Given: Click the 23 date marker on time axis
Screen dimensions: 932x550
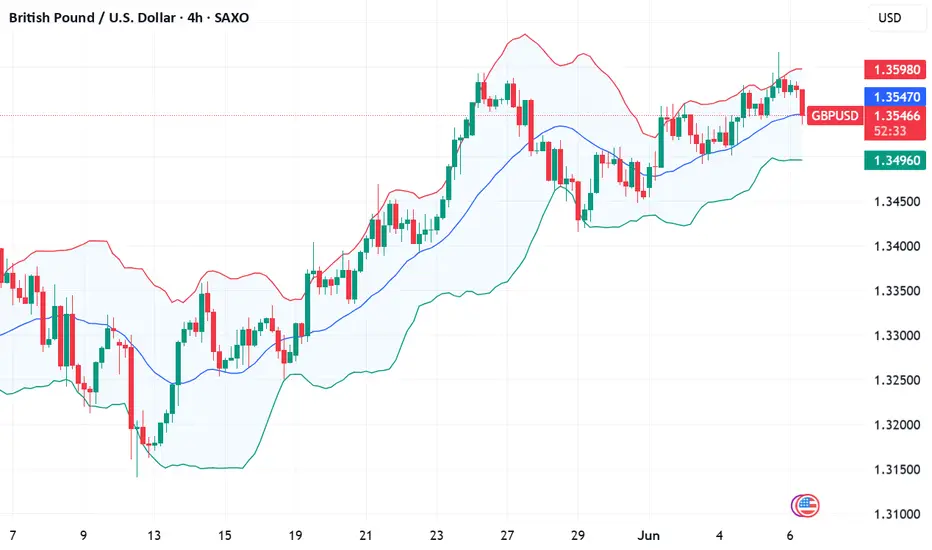Looking at the screenshot, I should tap(436, 535).
